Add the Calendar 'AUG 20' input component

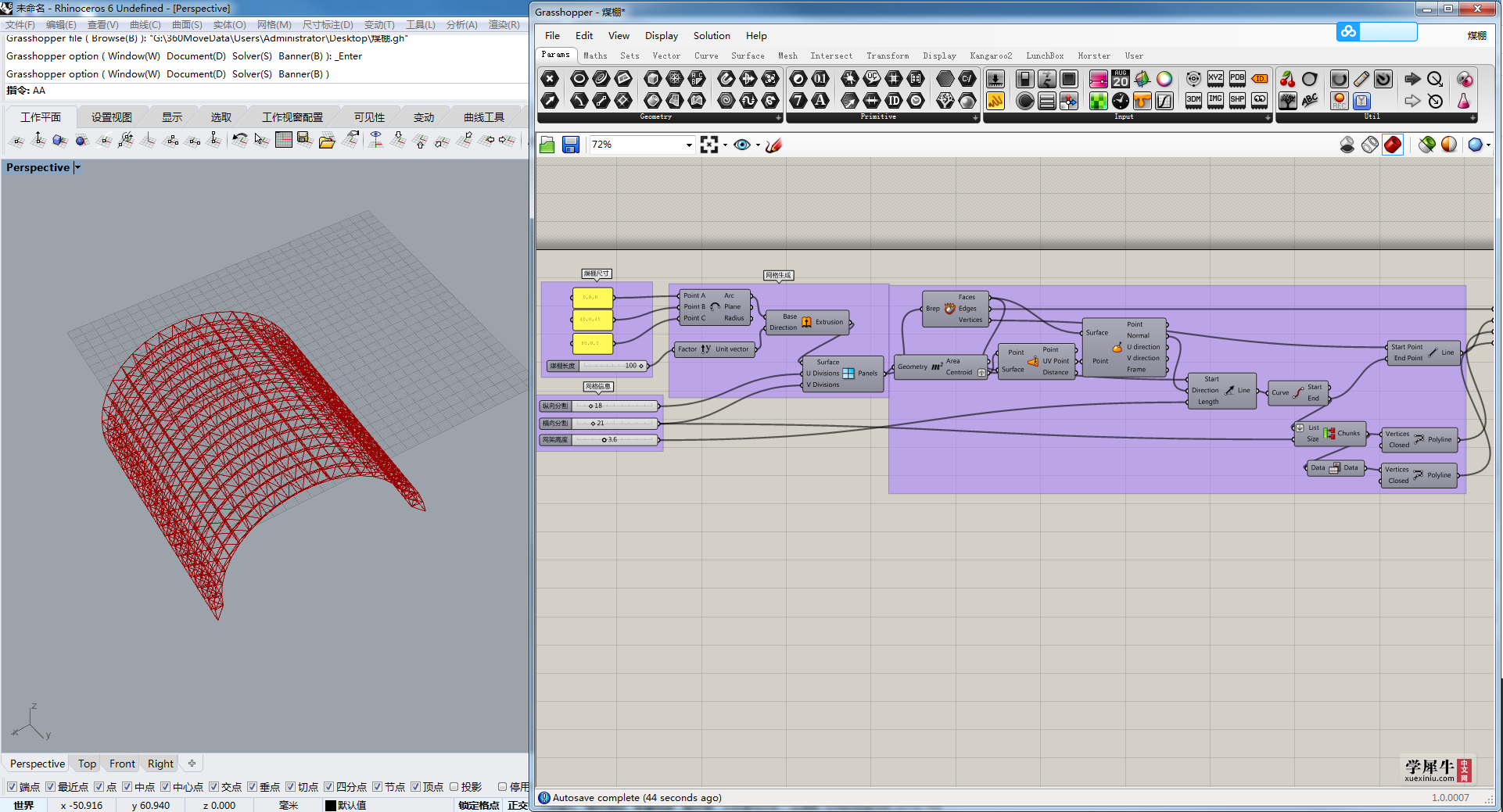(1121, 79)
